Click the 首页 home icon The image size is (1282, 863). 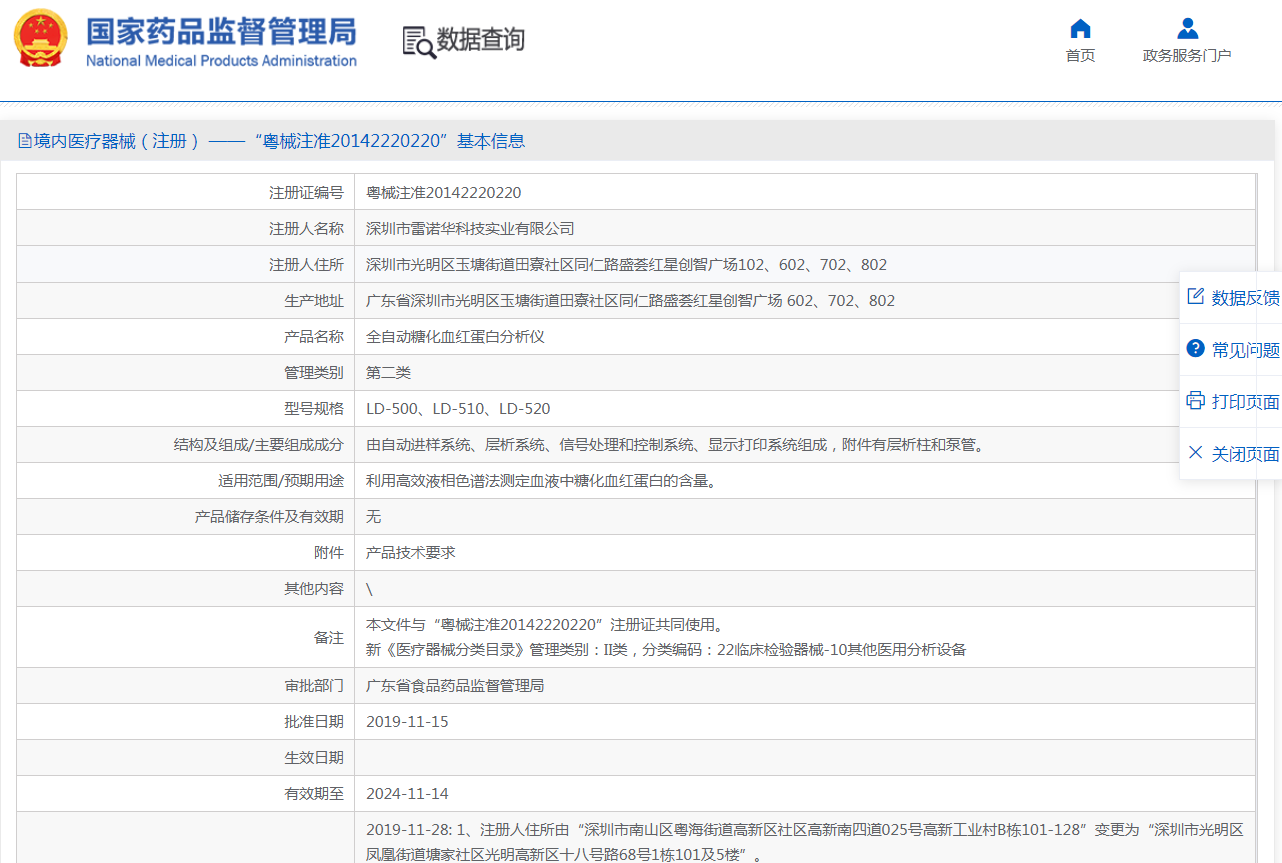tap(1080, 28)
